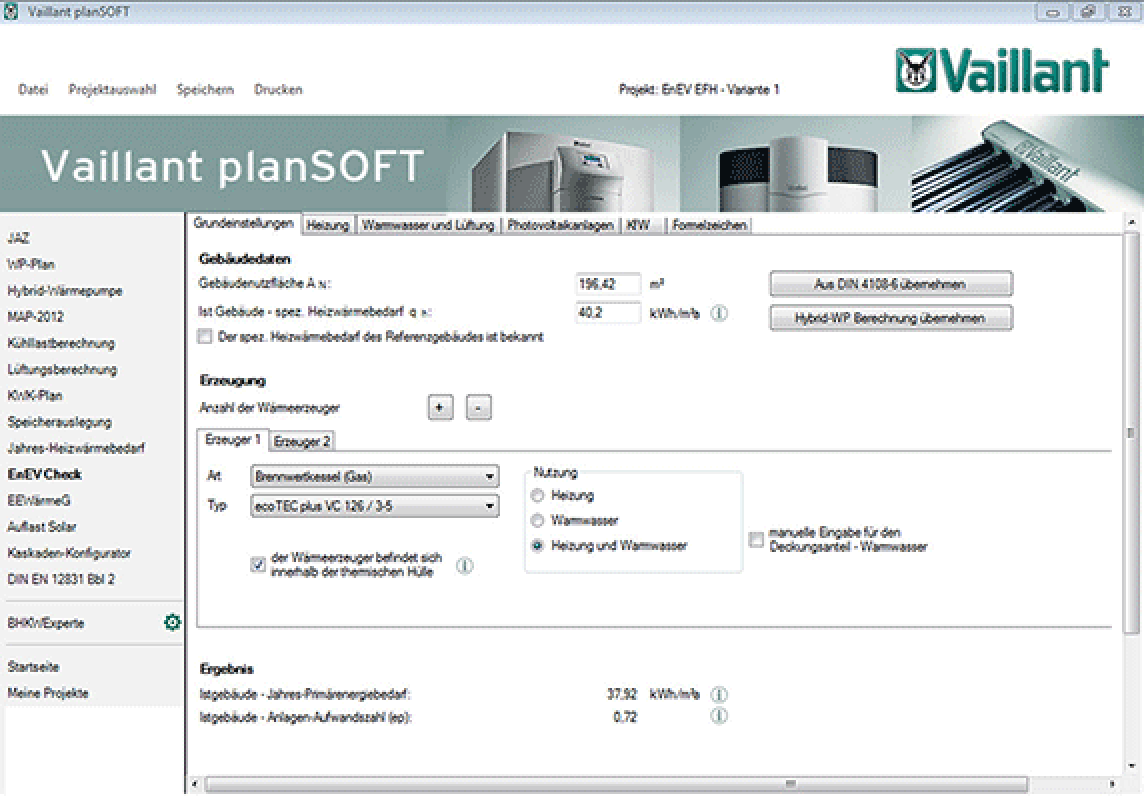The image size is (1144, 796).
Task: Show info for thermische Hülle checkbox
Action: tap(465, 565)
